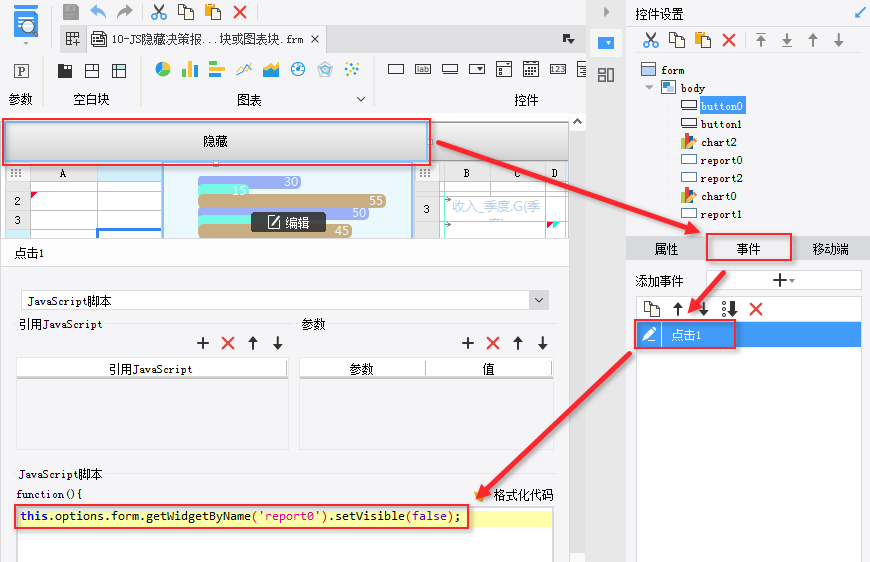The image size is (870, 562).
Task: Redo the last action
Action: pos(125,12)
